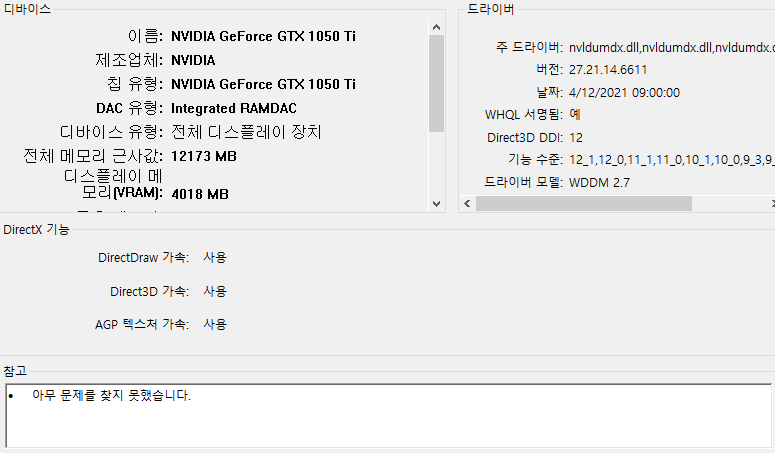This screenshot has height=453, width=775.
Task: Click the 참고 notes text box
Action: [388, 415]
